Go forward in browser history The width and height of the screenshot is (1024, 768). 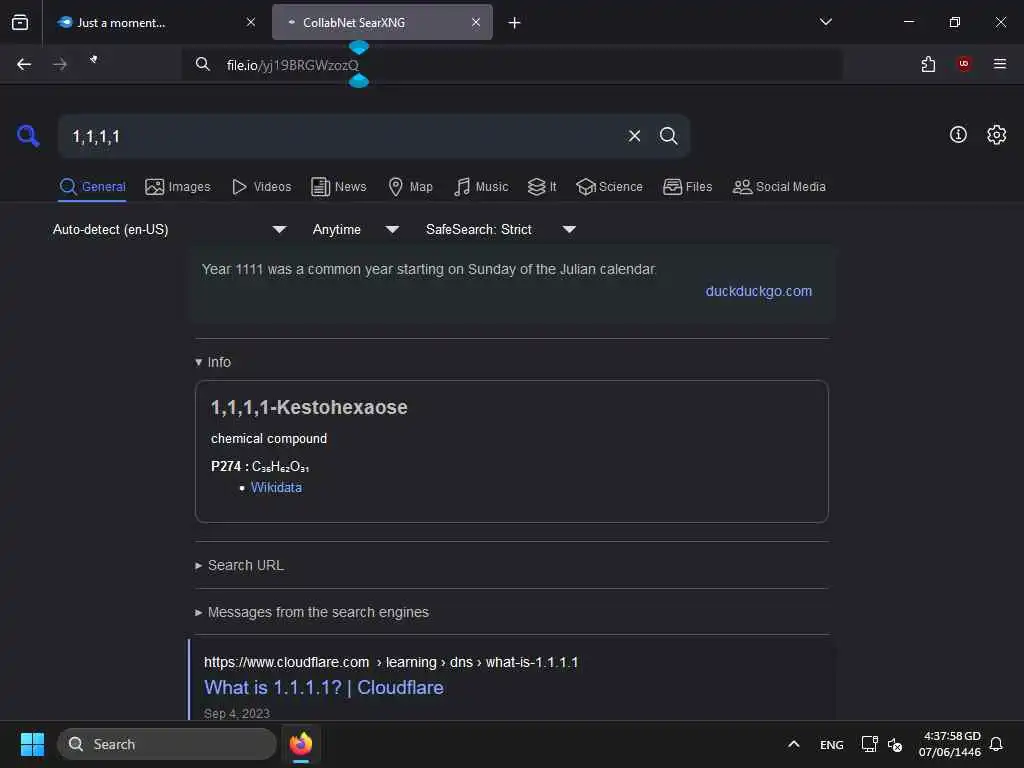click(x=59, y=64)
